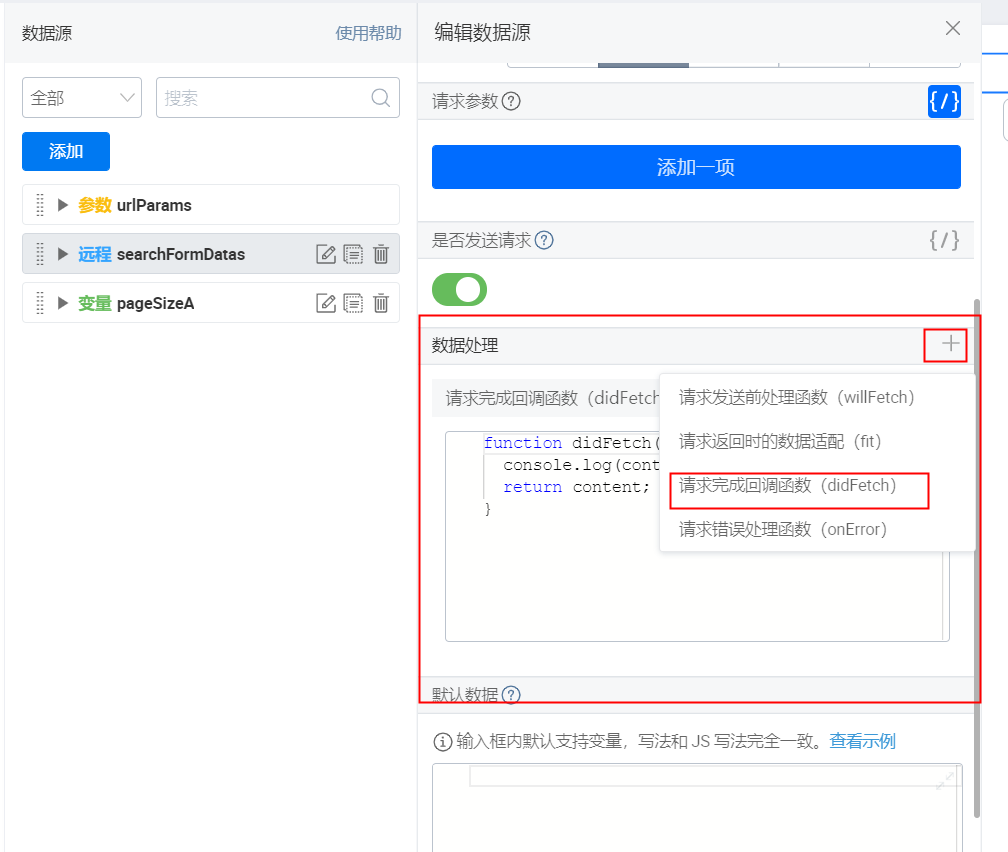Edit the pageSizeA variable
Image resolution: width=1008 pixels, height=852 pixels.
326,304
